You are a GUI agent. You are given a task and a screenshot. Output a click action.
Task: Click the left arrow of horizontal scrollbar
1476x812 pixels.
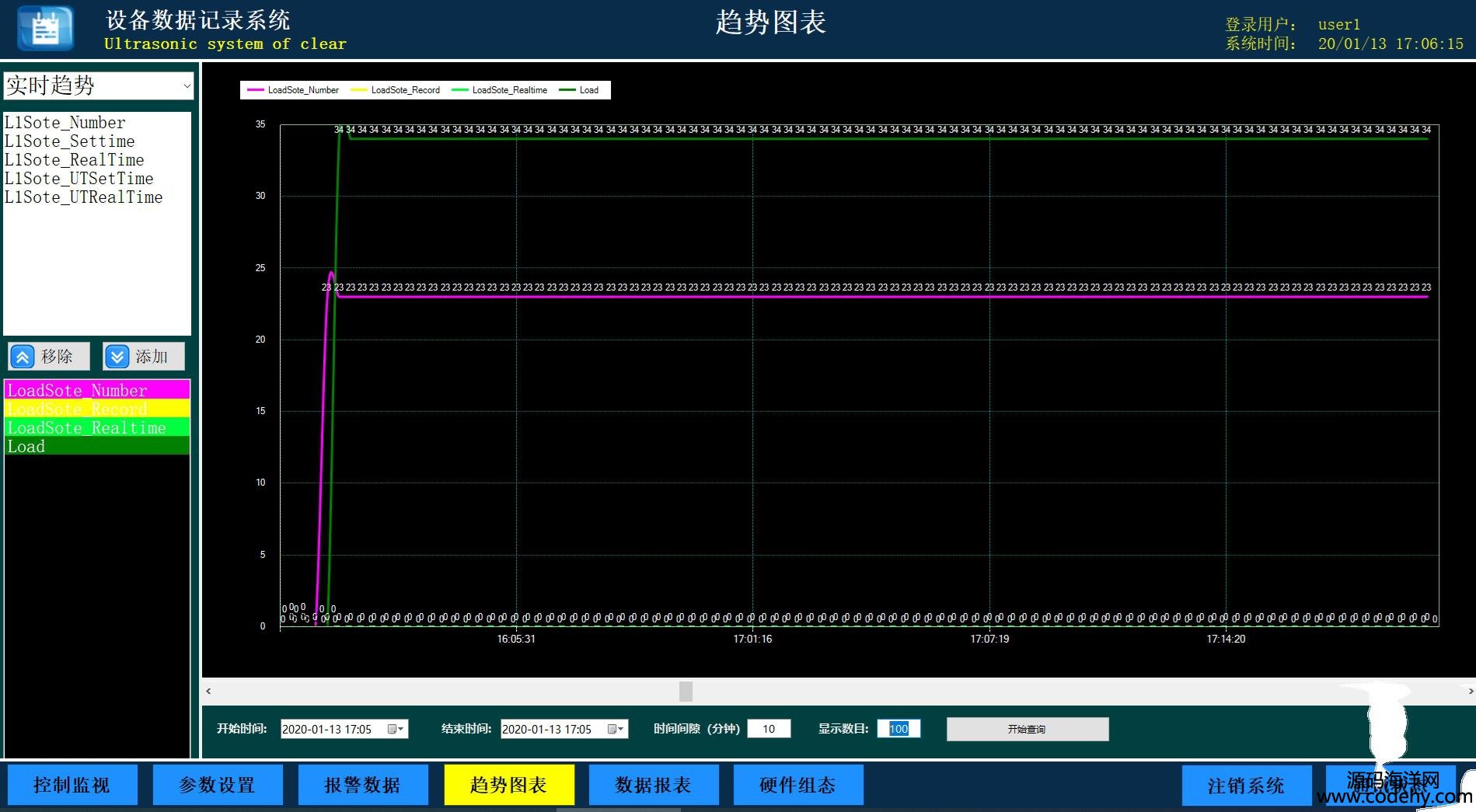pyautogui.click(x=208, y=691)
